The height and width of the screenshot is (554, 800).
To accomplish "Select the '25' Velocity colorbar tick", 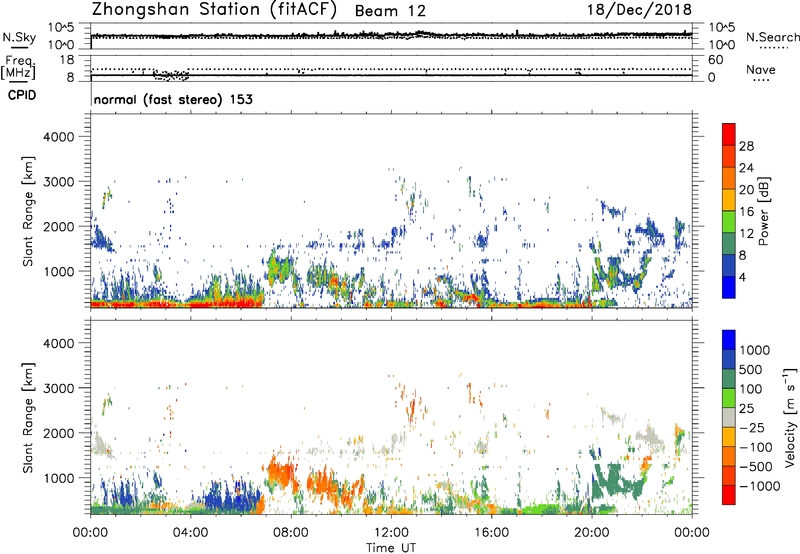I will [746, 408].
